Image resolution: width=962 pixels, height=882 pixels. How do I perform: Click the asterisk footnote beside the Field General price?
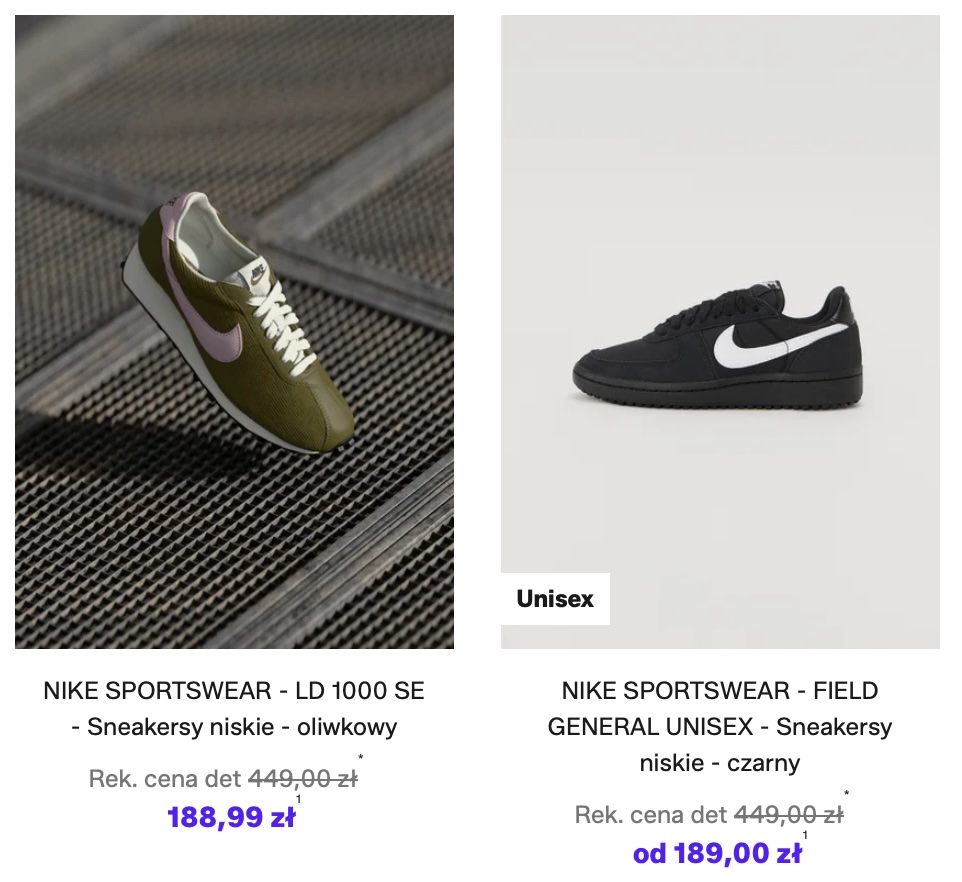(847, 796)
